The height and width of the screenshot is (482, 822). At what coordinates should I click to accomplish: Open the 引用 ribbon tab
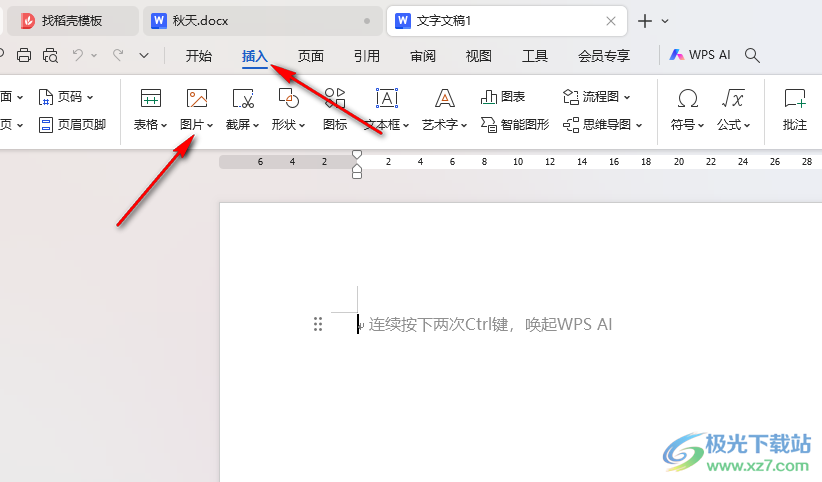click(366, 56)
